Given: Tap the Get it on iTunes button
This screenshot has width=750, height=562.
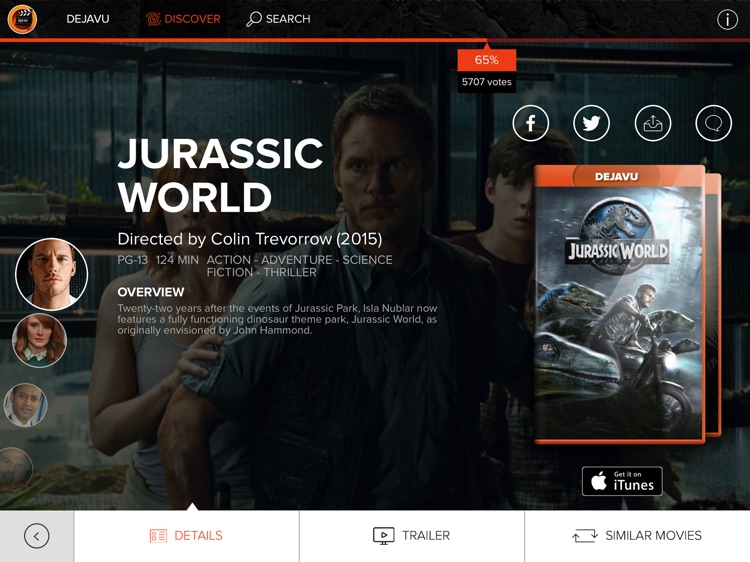Looking at the screenshot, I should pos(622,481).
